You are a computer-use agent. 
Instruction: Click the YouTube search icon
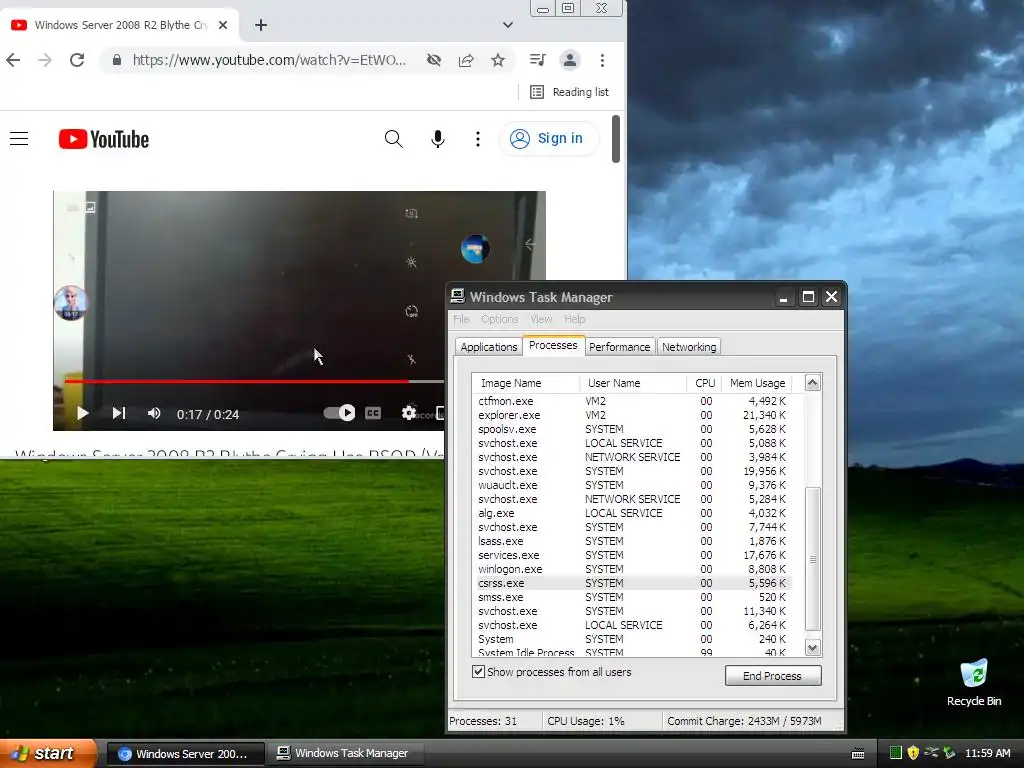[393, 138]
